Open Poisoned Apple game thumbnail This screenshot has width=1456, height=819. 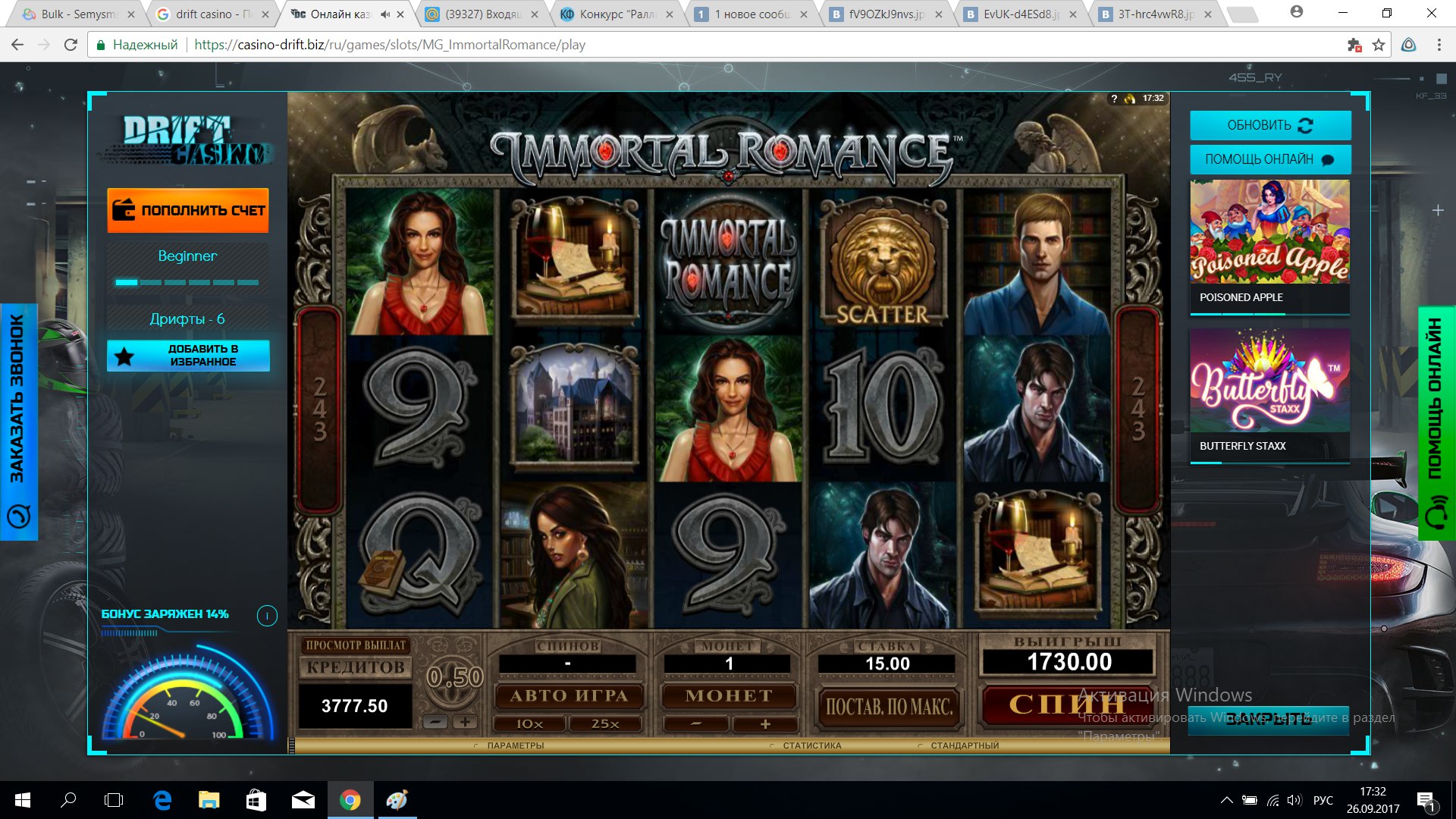(x=1270, y=232)
